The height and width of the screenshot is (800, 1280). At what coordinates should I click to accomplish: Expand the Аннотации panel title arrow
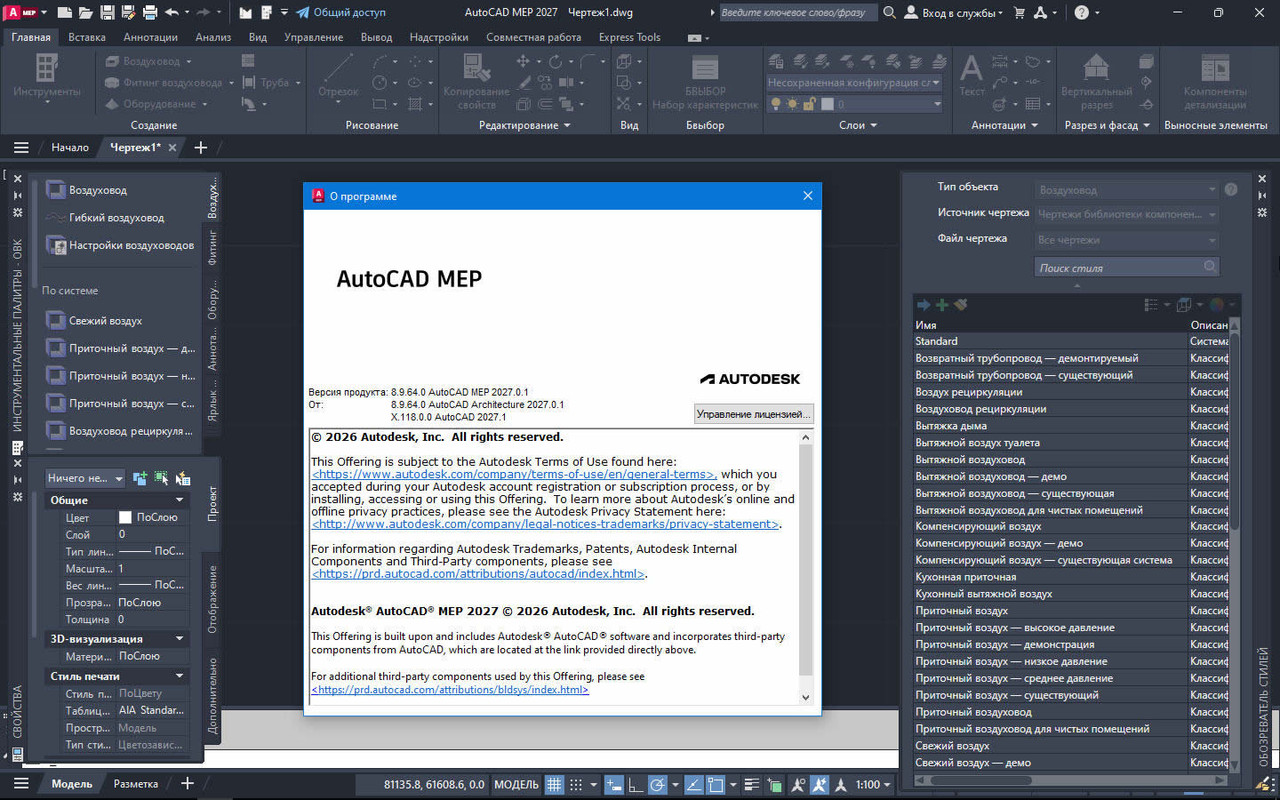tap(1035, 125)
